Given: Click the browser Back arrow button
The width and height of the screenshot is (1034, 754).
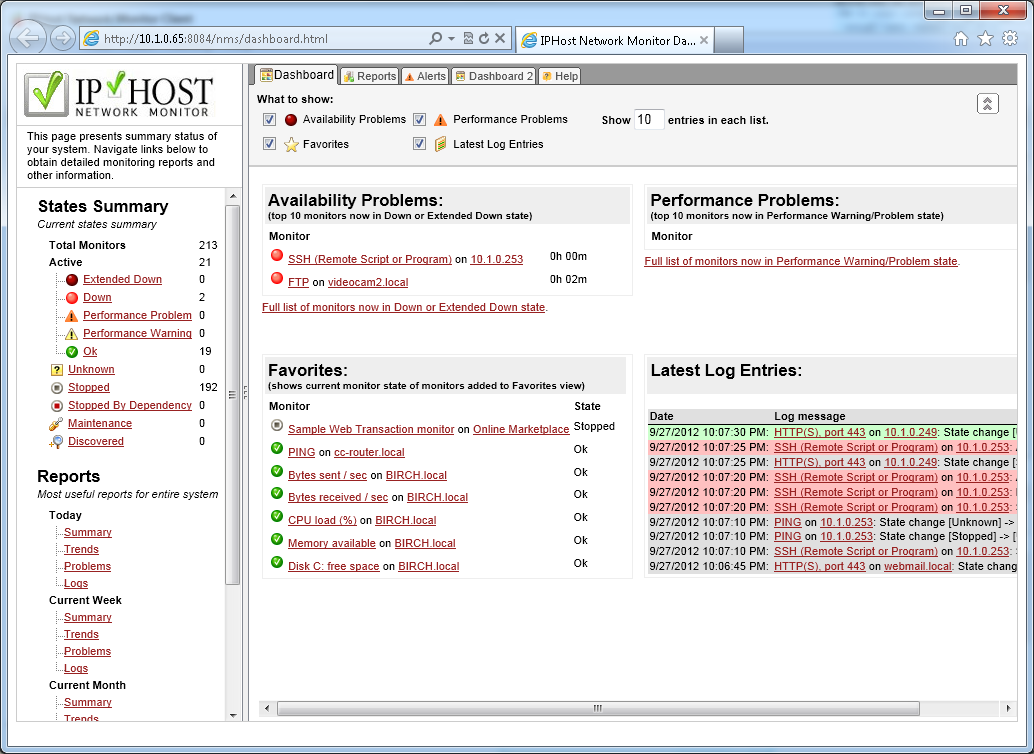Looking at the screenshot, I should (x=30, y=39).
